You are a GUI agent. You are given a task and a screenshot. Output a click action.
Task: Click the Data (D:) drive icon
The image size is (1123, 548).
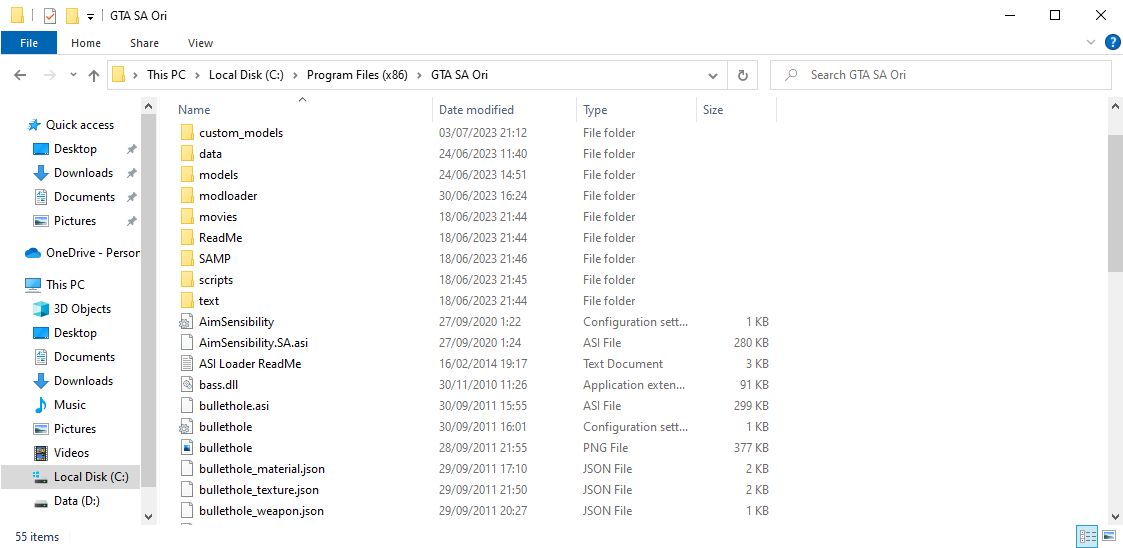coord(41,501)
